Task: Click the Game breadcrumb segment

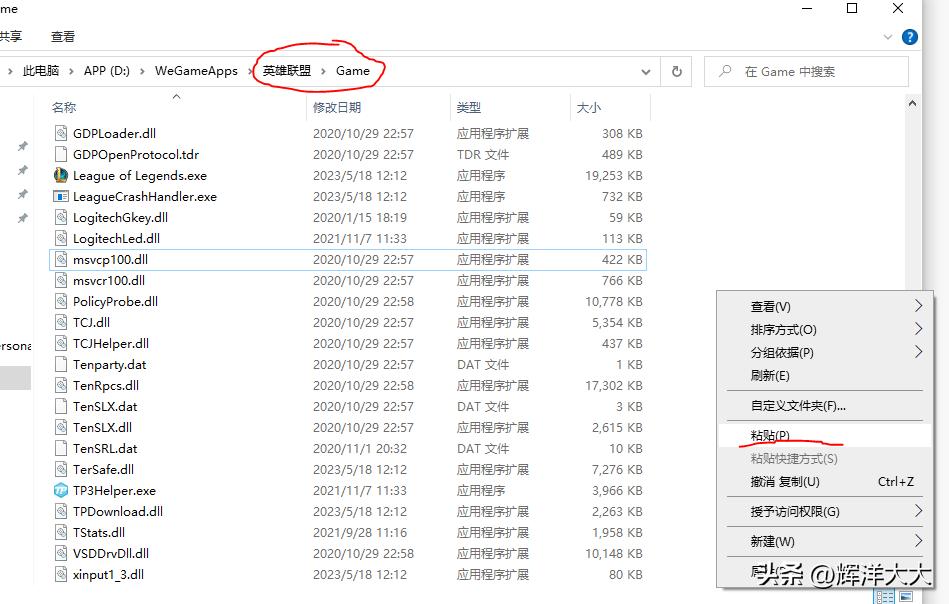Action: pyautogui.click(x=353, y=71)
